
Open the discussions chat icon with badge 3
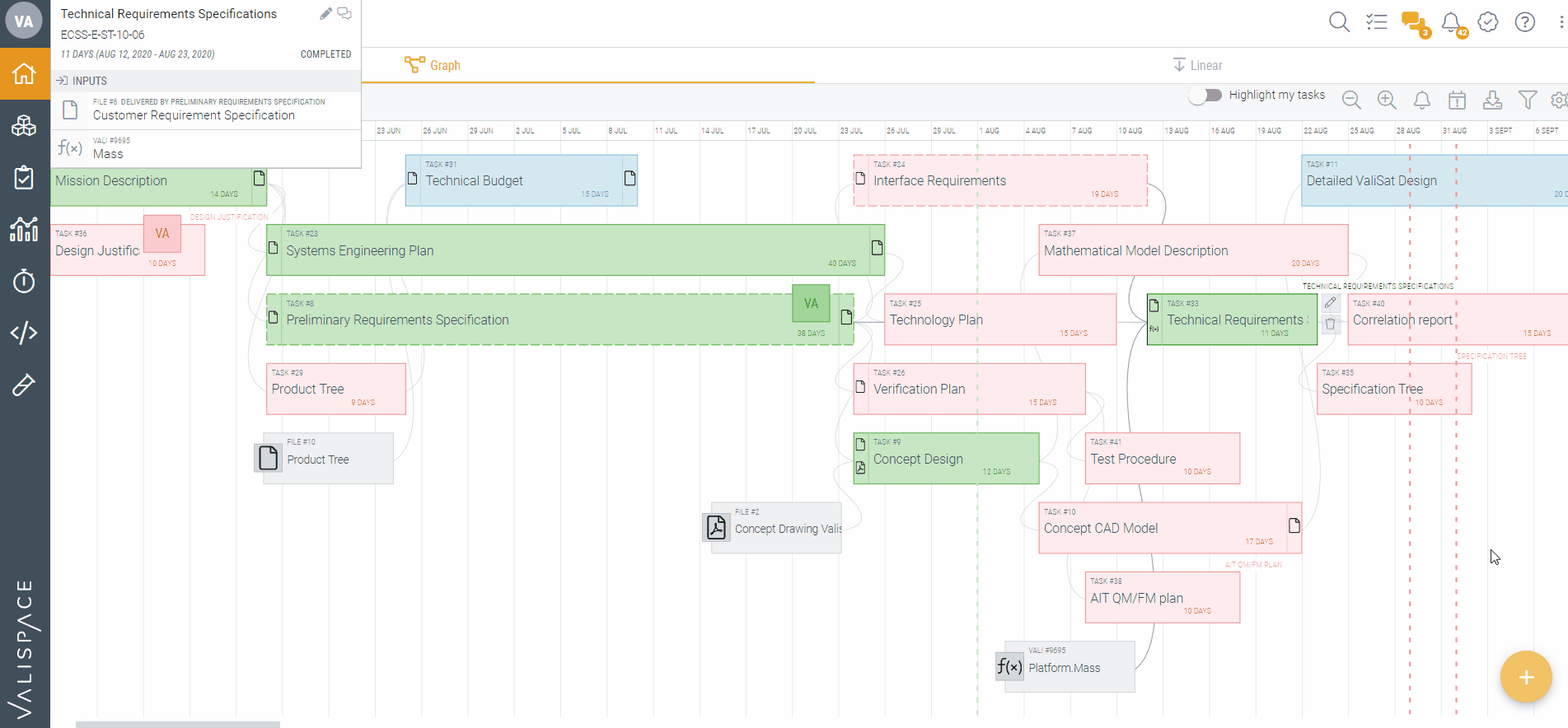[1413, 22]
